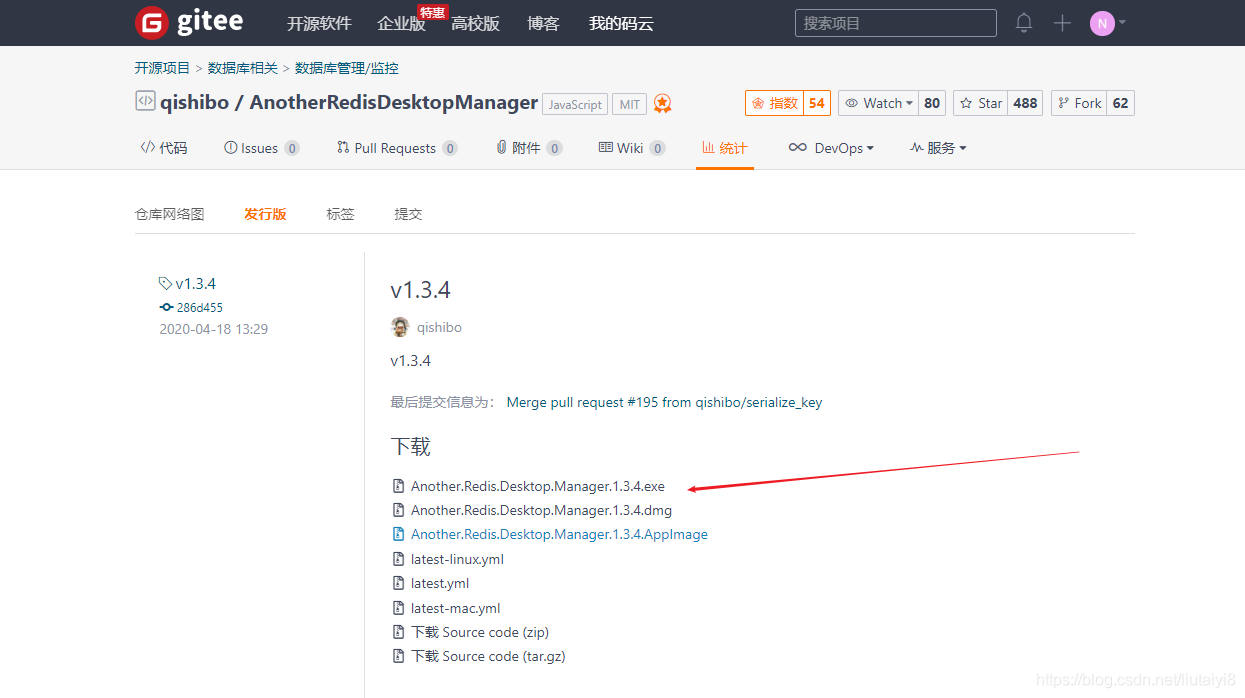Click the 开源项目 breadcrumb link
The height and width of the screenshot is (698, 1245).
(x=162, y=68)
